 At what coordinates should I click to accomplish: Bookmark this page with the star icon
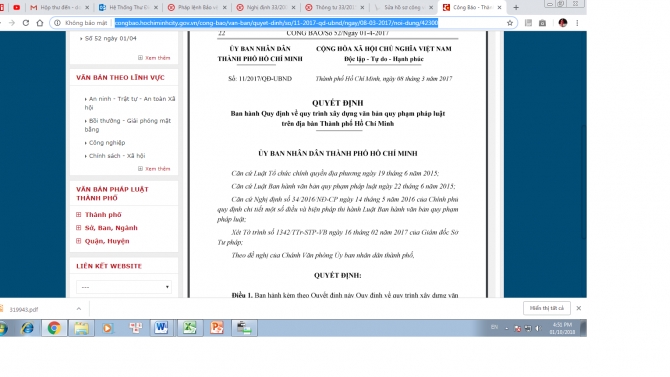[x=510, y=23]
